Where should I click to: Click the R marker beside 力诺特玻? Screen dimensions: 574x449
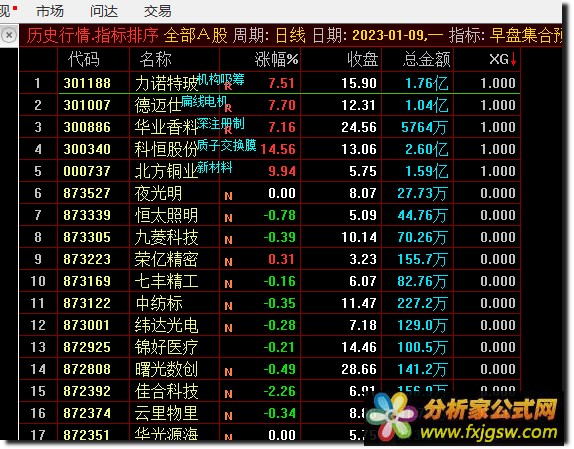click(x=228, y=86)
